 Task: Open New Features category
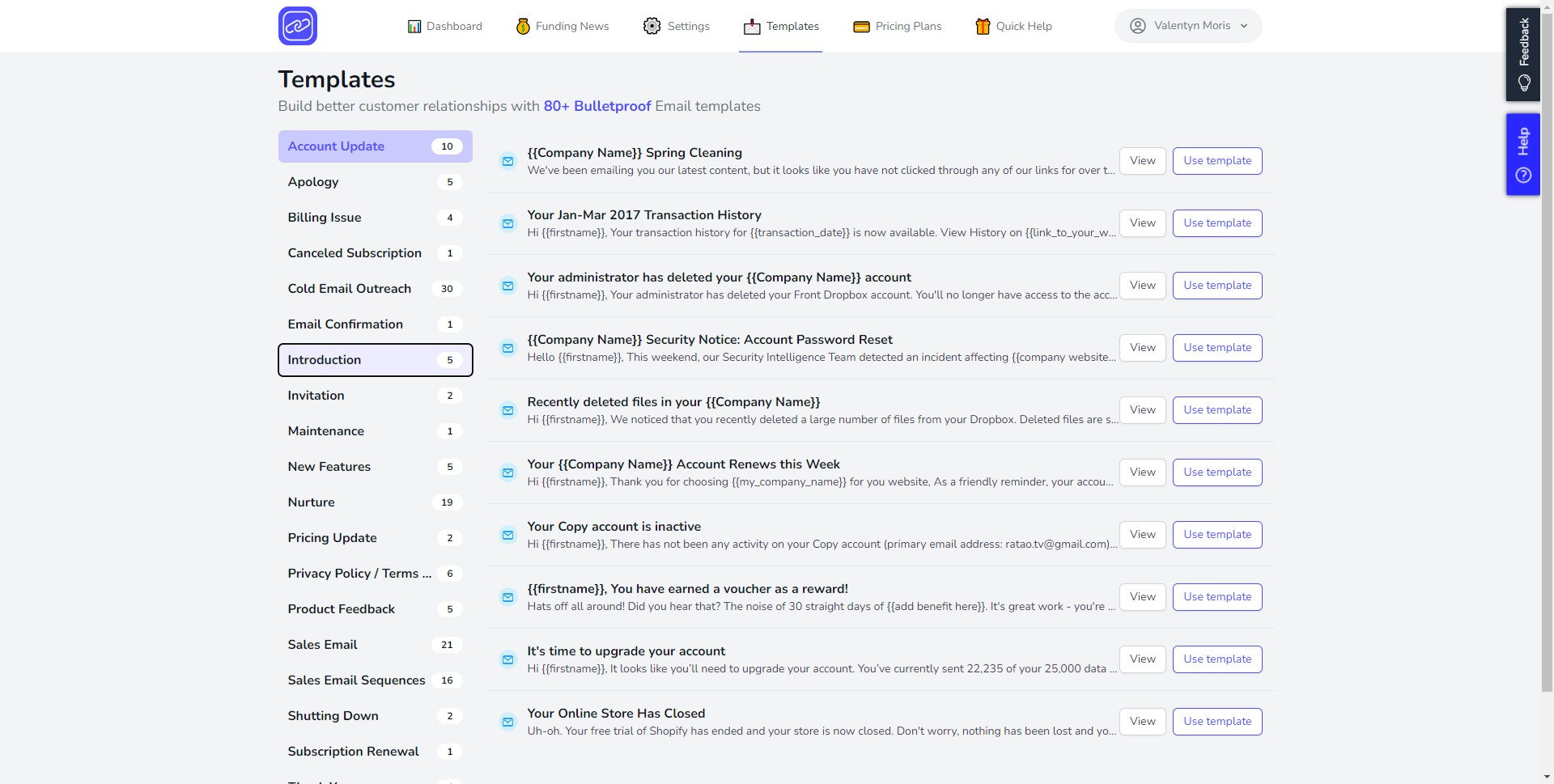375,467
